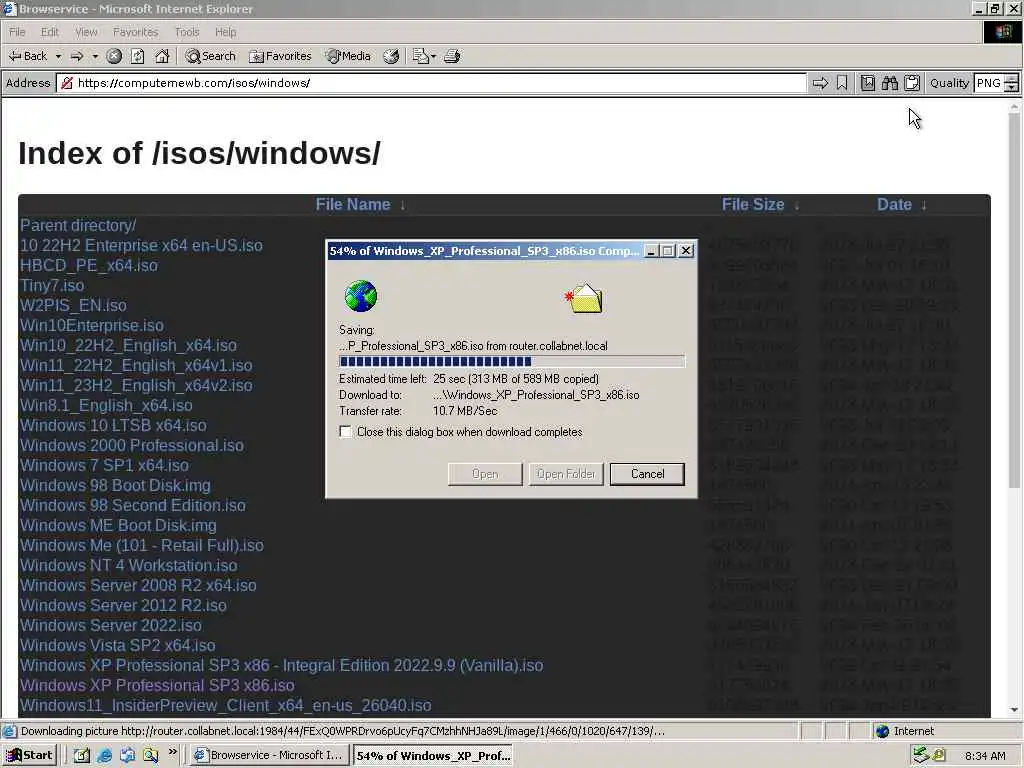Open the visited Windows XP Professional SP3 x86.iso link
Viewport: 1024px width, 768px height.
tap(157, 686)
